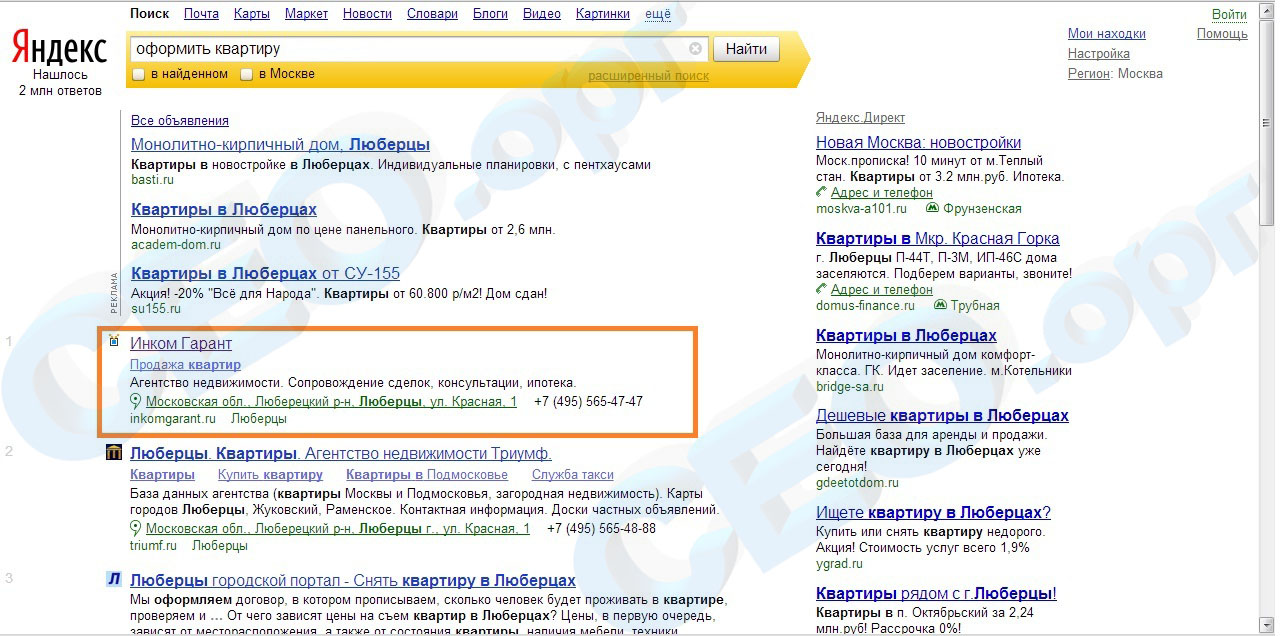Open the "расширенный поиск" advanced search options
The image size is (1280, 636).
point(648,76)
